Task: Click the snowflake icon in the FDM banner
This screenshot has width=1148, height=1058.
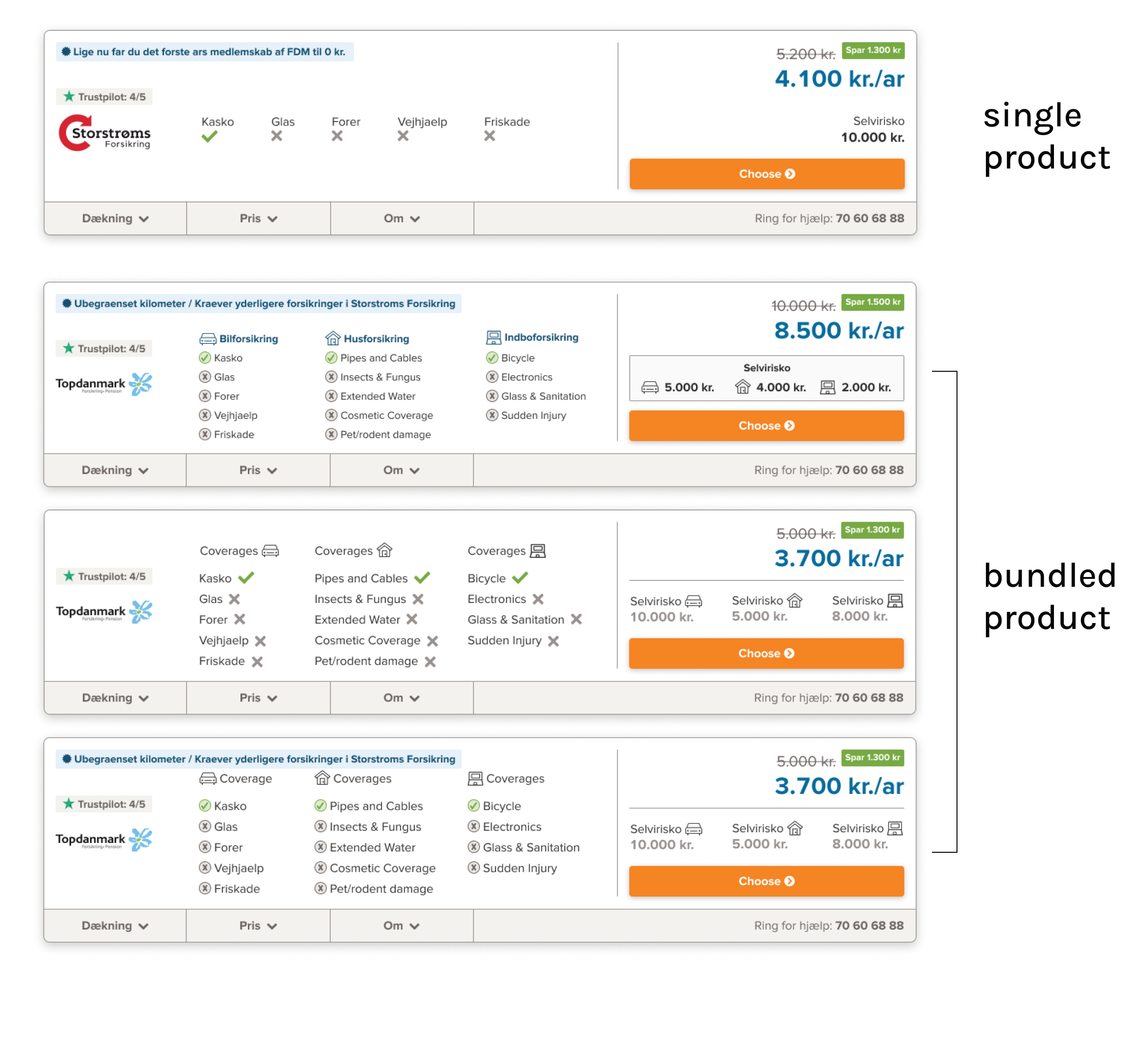Action: click(x=66, y=51)
